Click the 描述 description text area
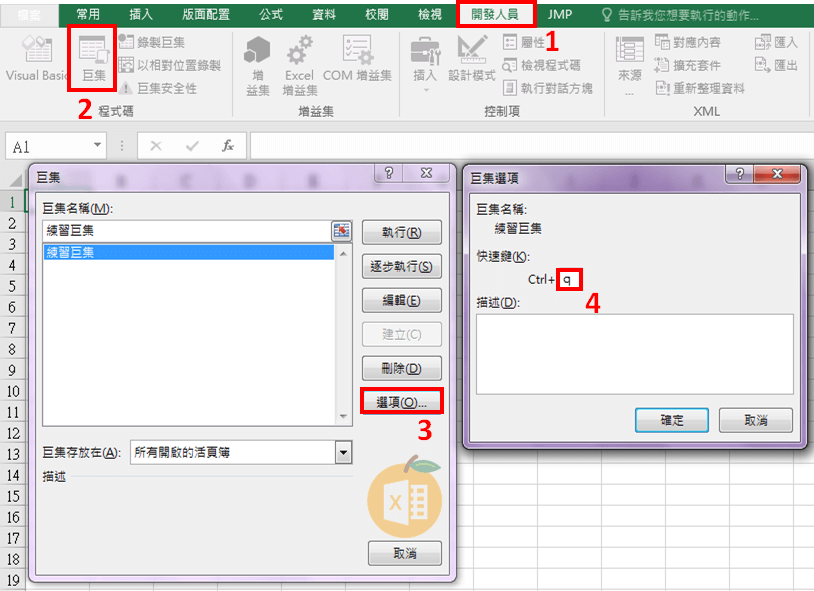 (634, 353)
